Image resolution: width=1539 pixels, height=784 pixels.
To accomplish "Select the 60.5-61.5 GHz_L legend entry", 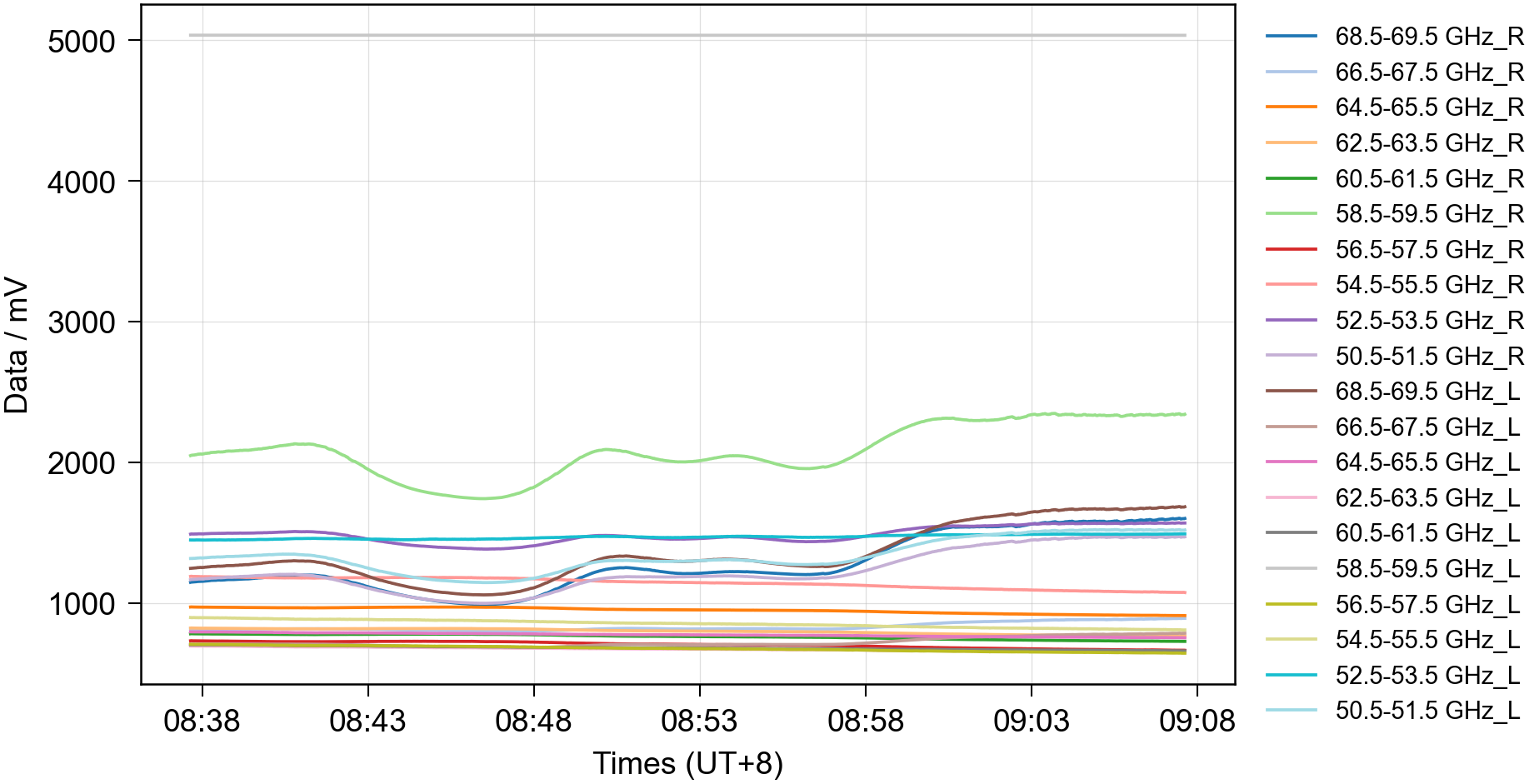I will [1427, 533].
